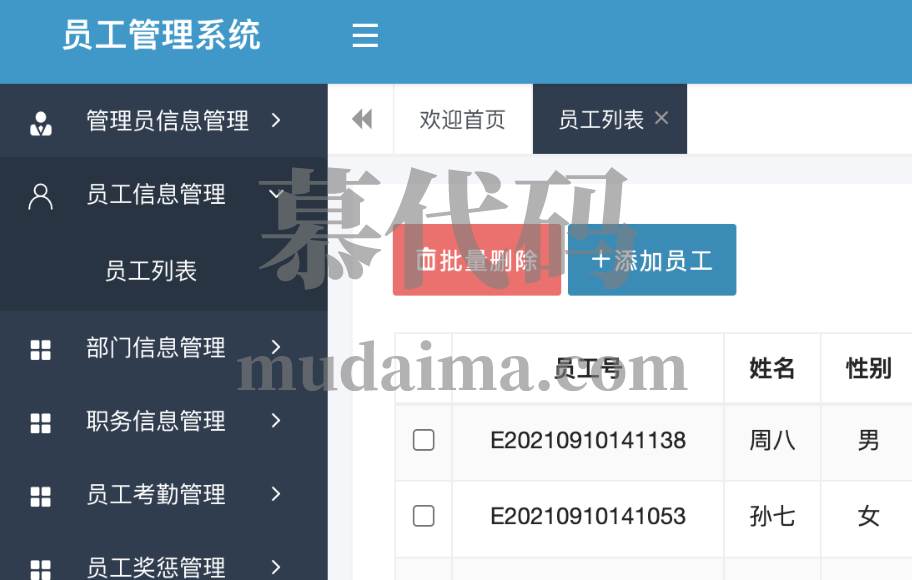Open 员工列表 in the sidebar submenu
This screenshot has height=580, width=912.
coord(151,271)
